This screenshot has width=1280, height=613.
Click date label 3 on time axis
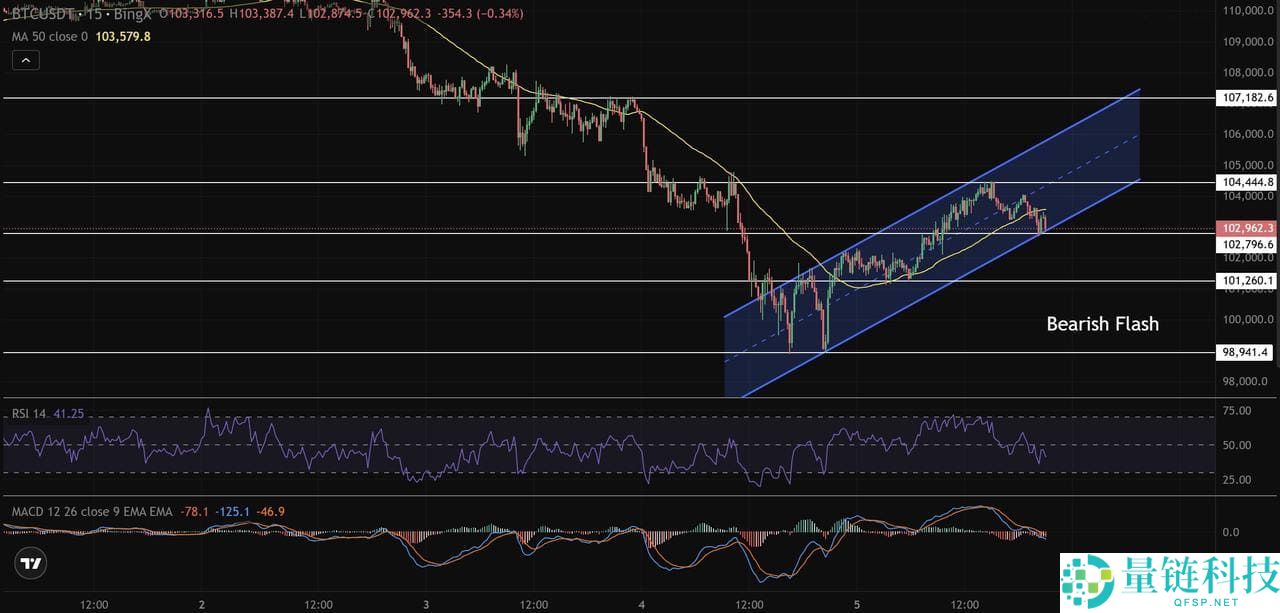(426, 604)
